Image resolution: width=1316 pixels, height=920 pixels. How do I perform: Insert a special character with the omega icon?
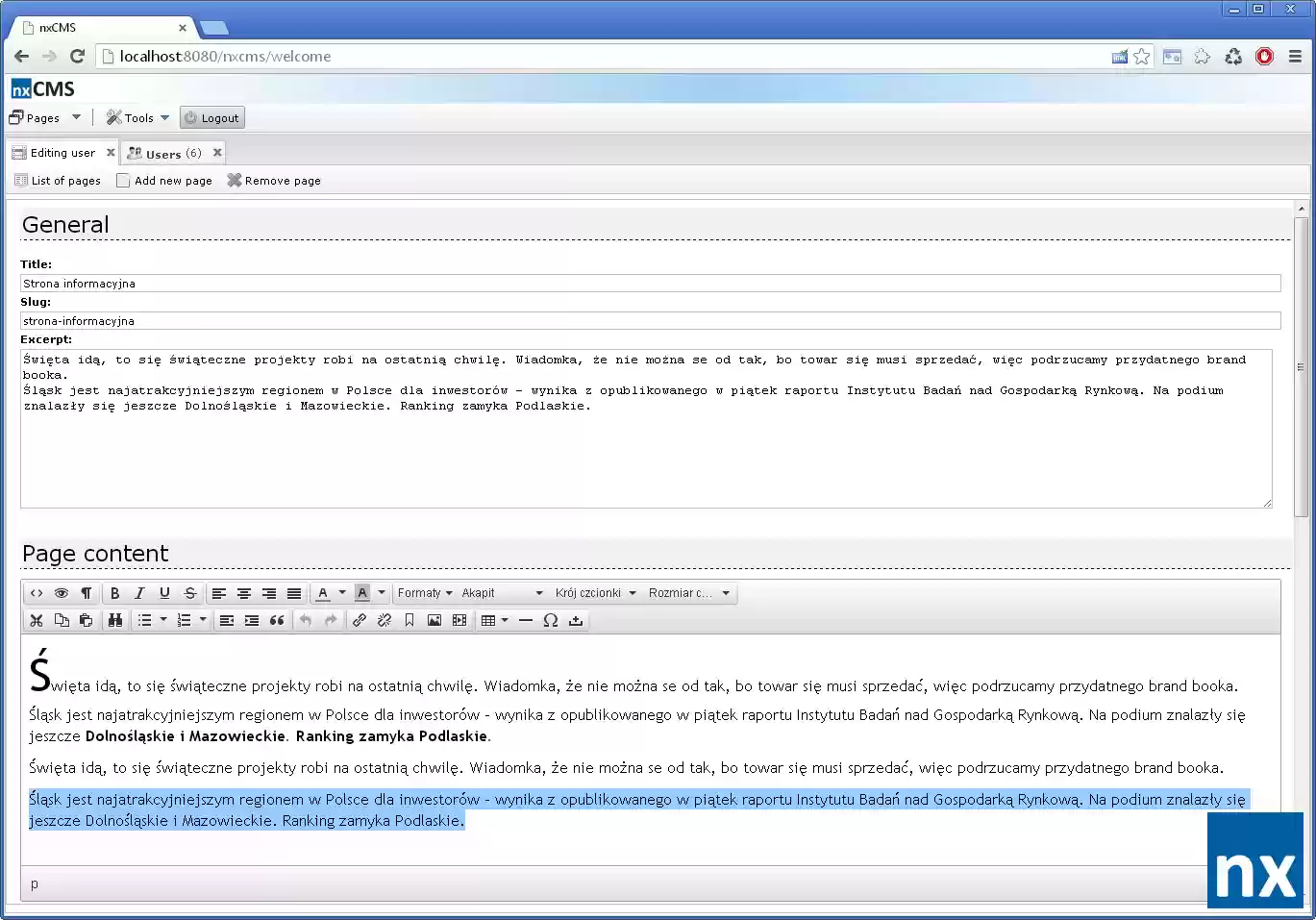[551, 620]
